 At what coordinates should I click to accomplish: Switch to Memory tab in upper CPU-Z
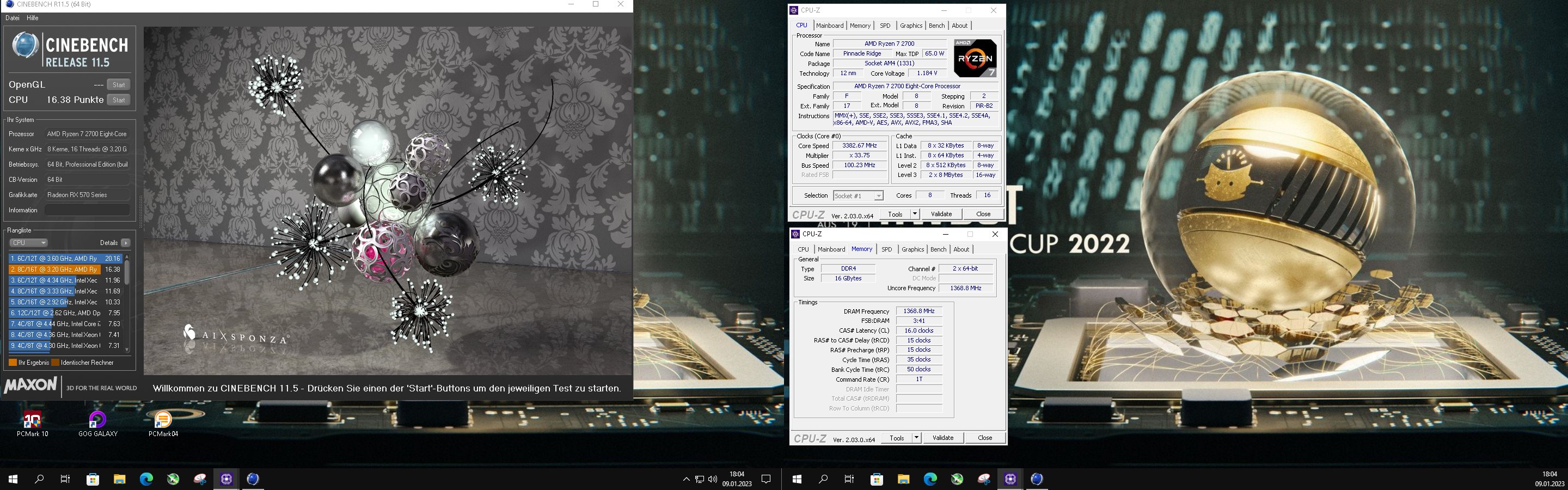point(860,26)
